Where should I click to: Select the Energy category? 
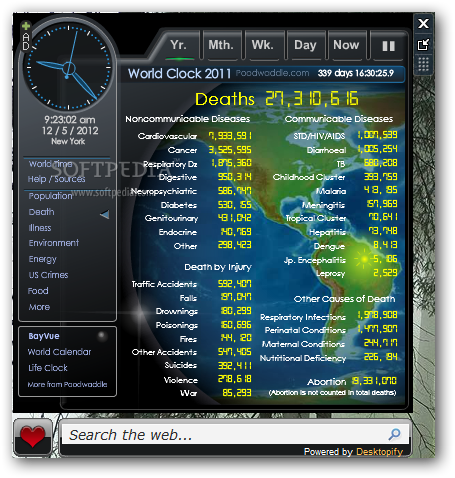tap(42, 259)
